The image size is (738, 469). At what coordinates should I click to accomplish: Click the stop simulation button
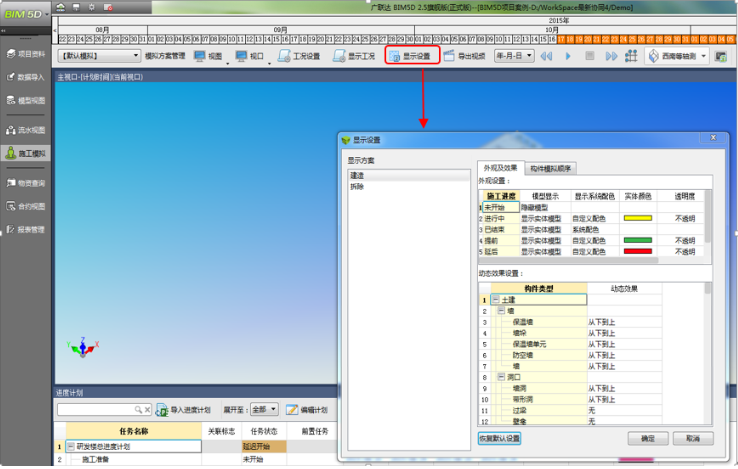coord(589,56)
